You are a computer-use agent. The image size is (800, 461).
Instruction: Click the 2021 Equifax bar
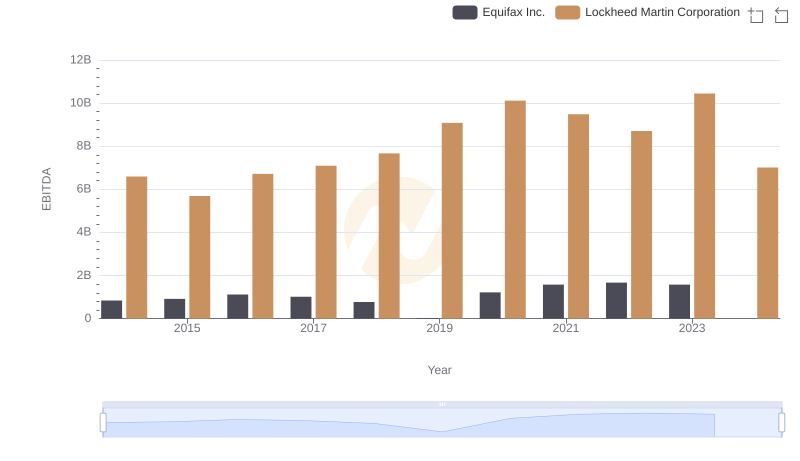click(x=553, y=301)
